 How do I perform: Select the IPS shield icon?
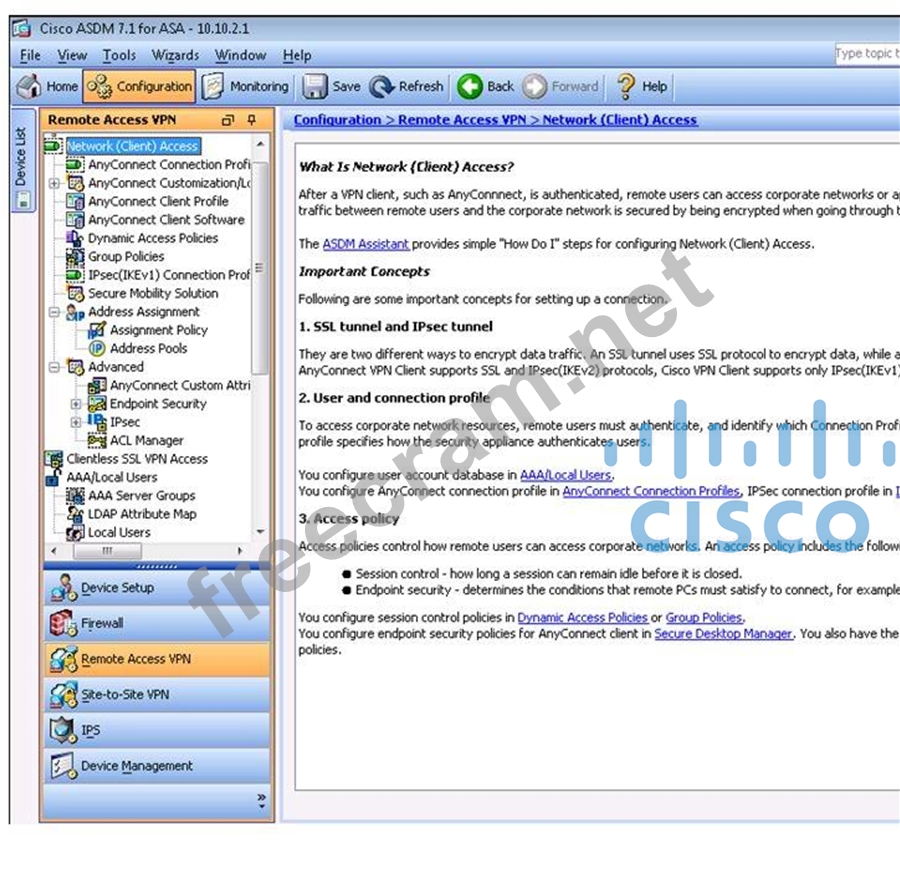(x=63, y=731)
